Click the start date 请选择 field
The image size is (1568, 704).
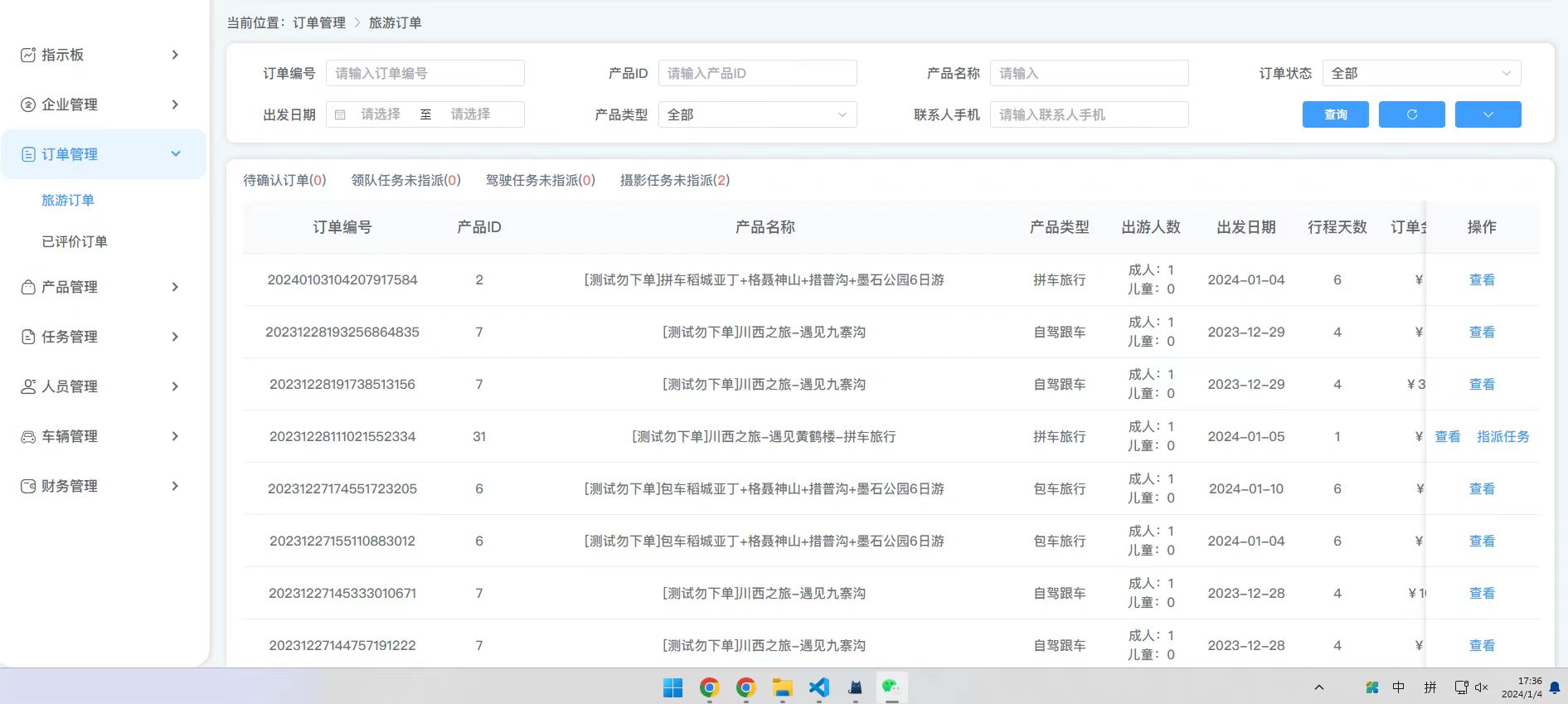click(x=381, y=114)
